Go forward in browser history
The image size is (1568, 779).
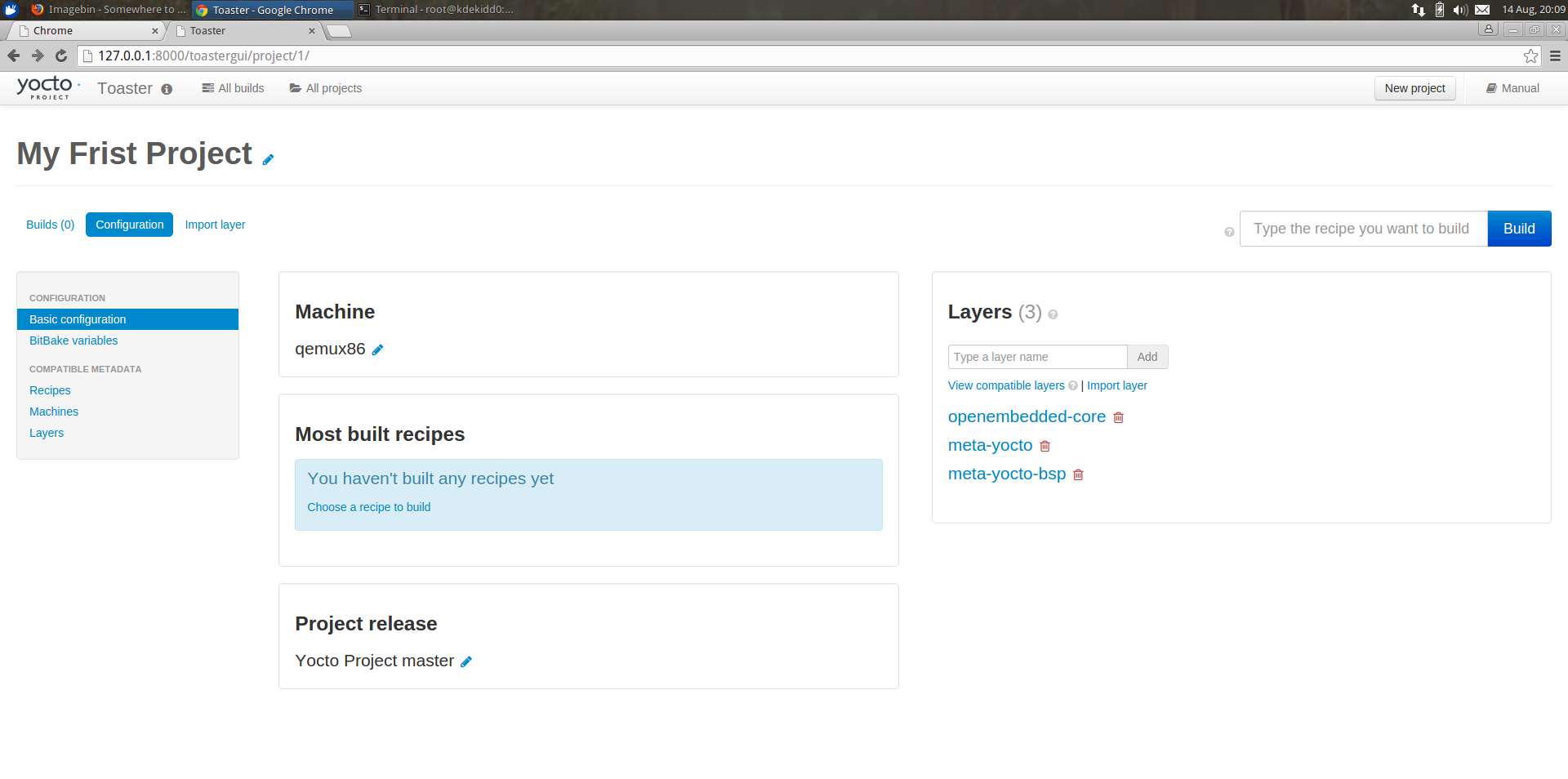38,56
